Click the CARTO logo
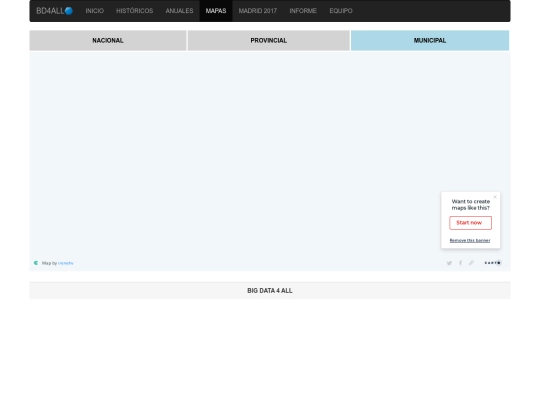540x405 pixels. (x=493, y=263)
